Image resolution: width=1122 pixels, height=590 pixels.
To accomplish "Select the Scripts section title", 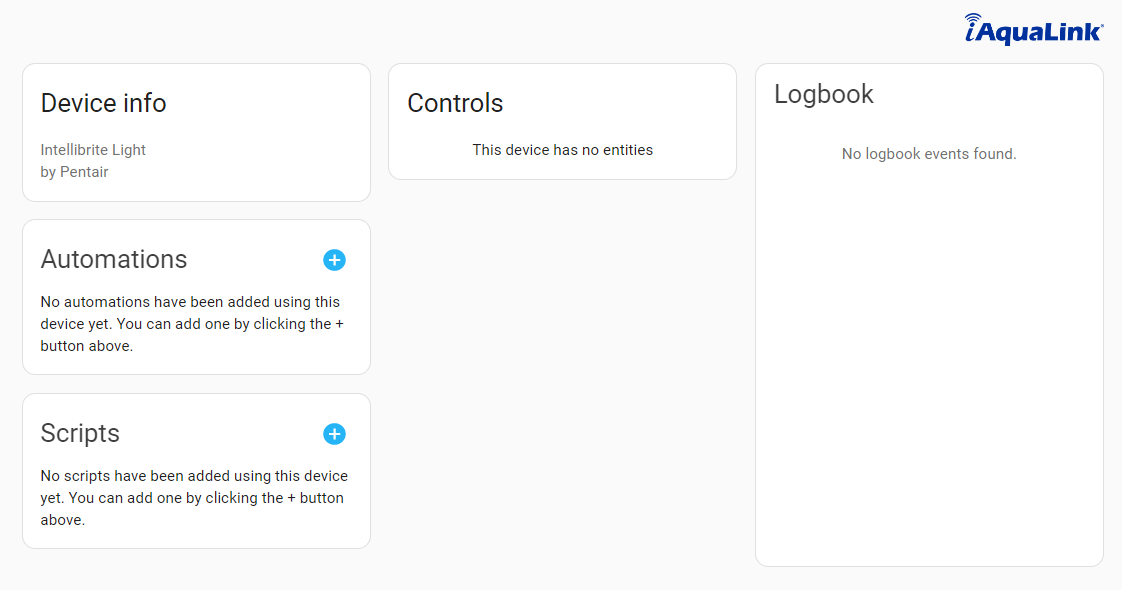I will tap(79, 433).
